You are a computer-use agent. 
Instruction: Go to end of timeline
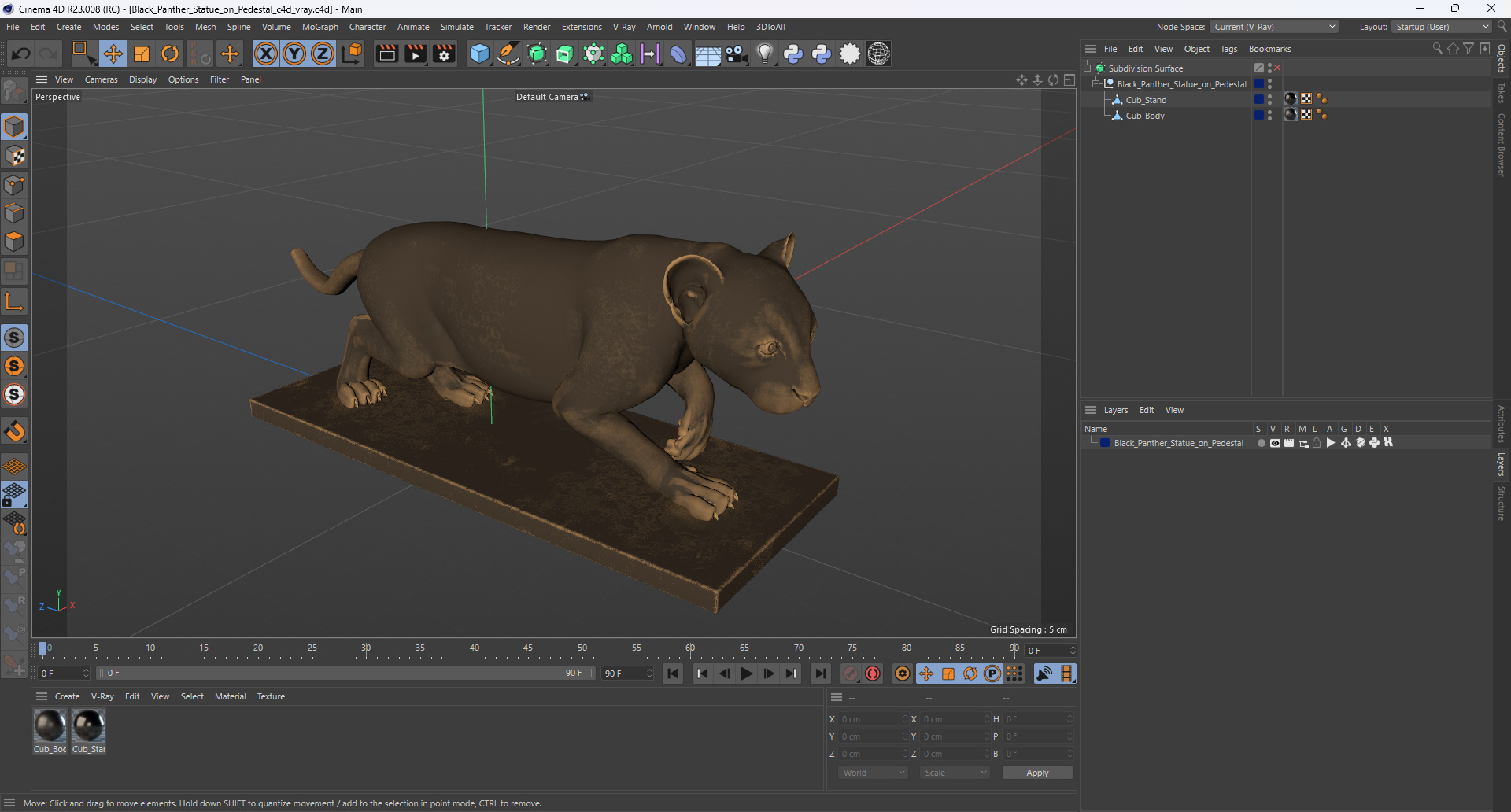pos(820,674)
